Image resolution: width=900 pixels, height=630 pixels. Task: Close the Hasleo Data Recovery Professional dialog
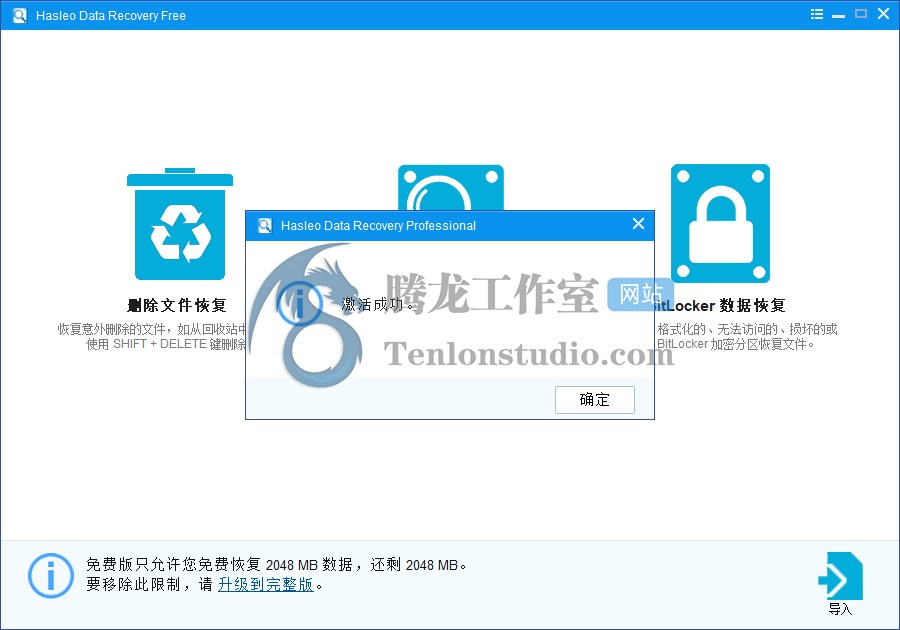tap(638, 224)
